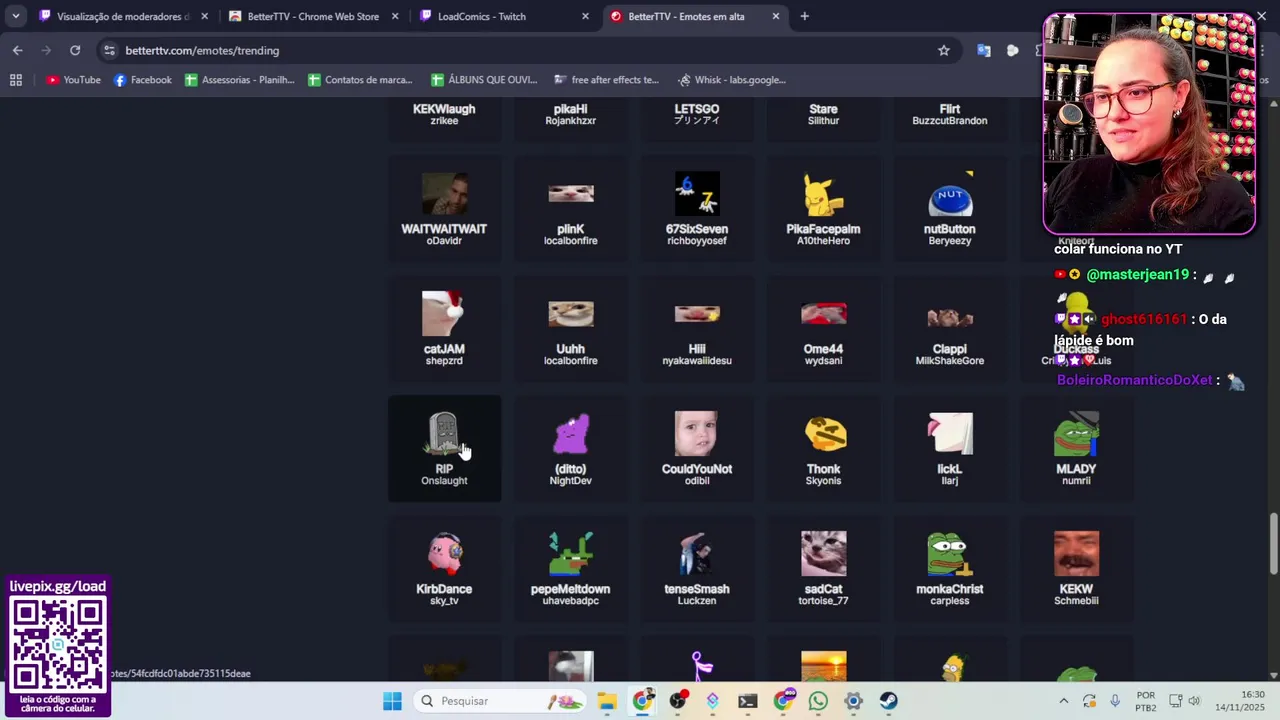This screenshot has height=720, width=1280.
Task: Open the (ditto) emote by NightDev
Action: (571, 449)
